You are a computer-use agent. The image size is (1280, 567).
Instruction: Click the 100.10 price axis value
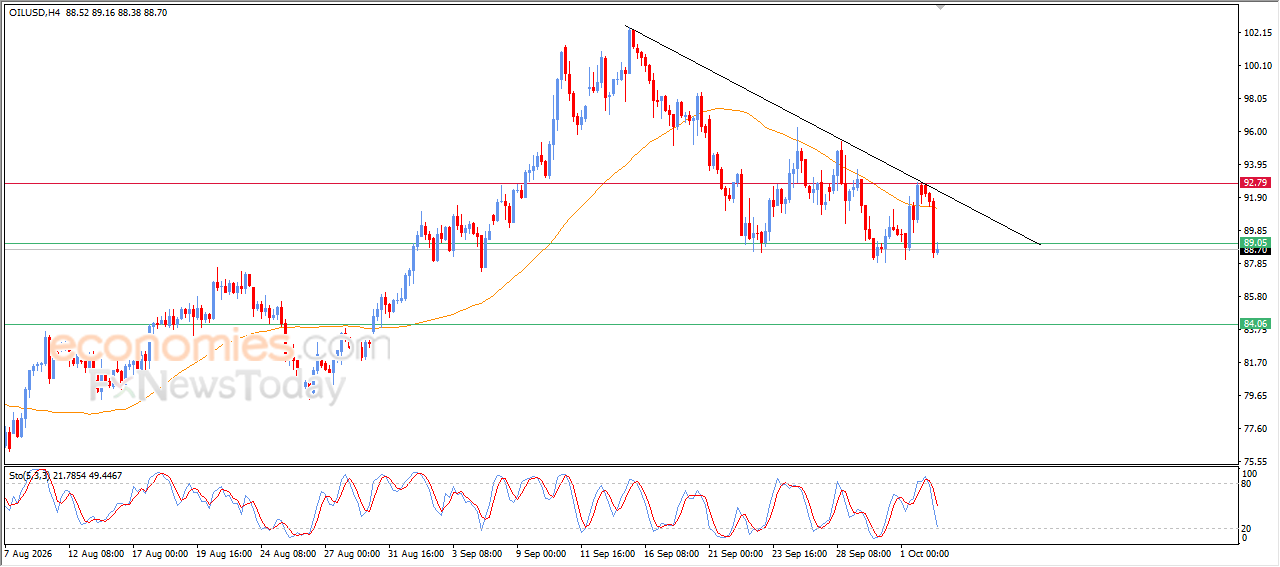1257,66
